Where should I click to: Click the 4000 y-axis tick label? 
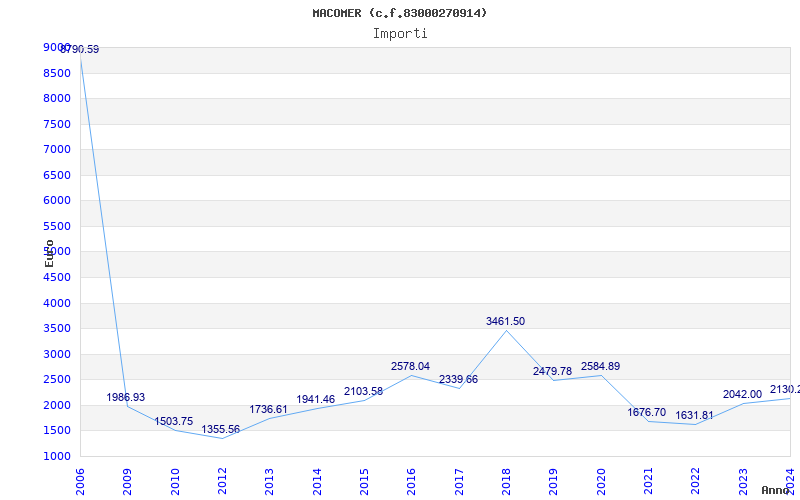[57, 303]
